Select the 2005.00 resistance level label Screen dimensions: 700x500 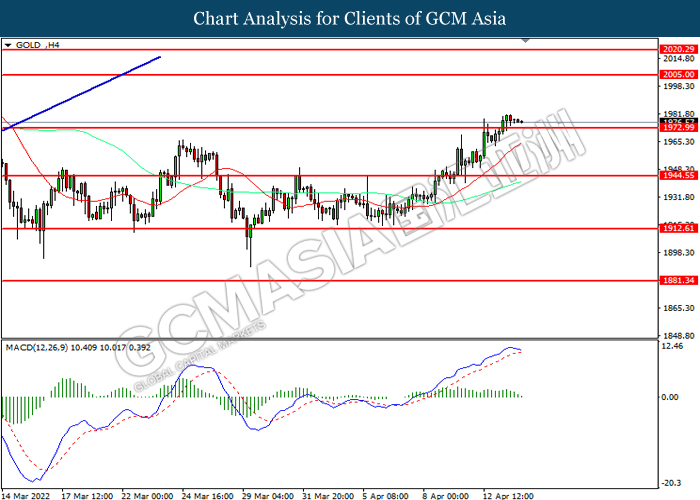click(678, 75)
